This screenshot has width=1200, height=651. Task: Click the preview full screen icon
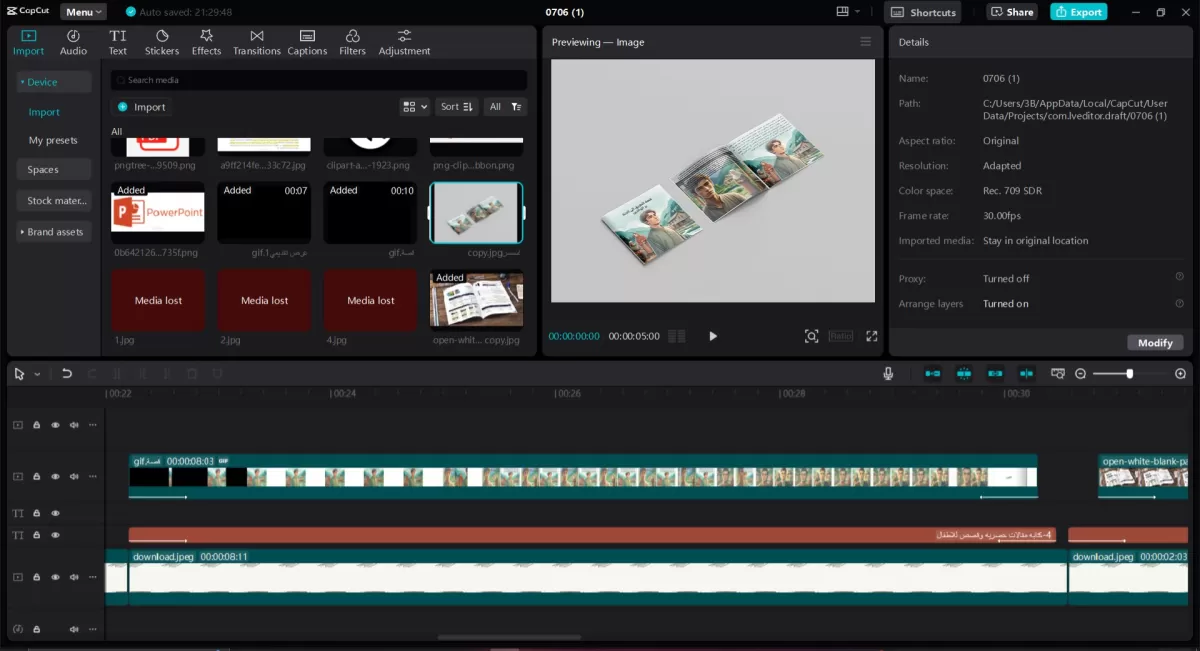pyautogui.click(x=872, y=336)
